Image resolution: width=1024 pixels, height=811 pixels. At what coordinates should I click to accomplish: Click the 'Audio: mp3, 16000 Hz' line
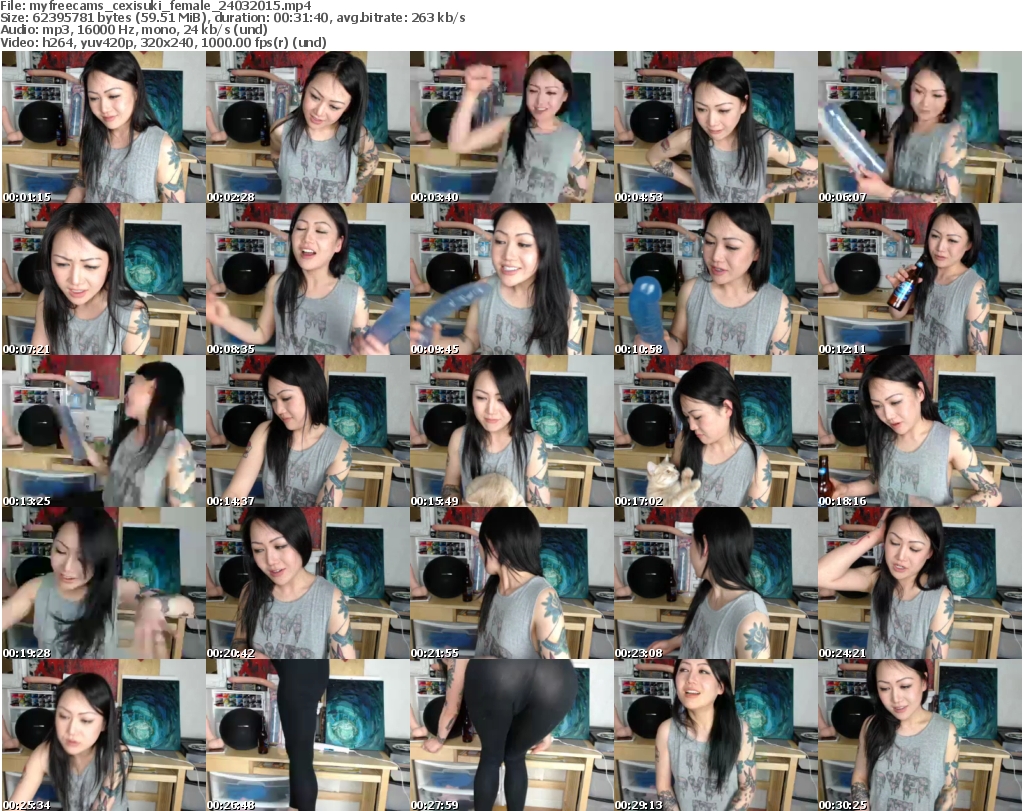134,30
